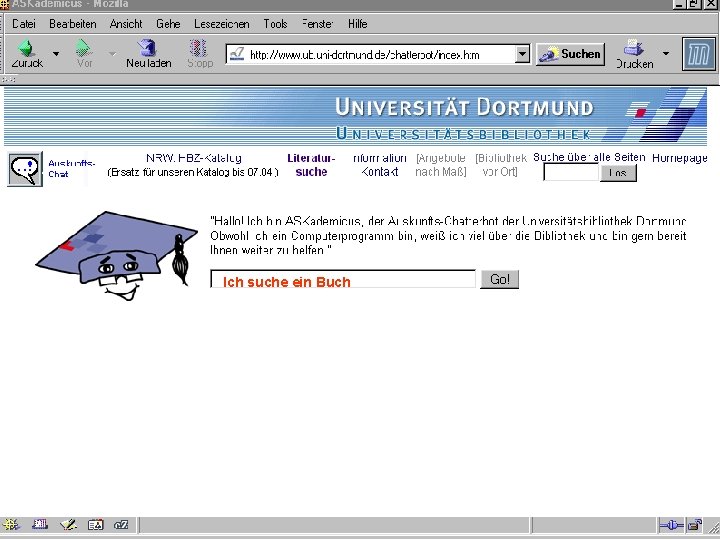Open the Bearbeiten menu
Image resolution: width=720 pixels, height=540 pixels.
[x=73, y=24]
